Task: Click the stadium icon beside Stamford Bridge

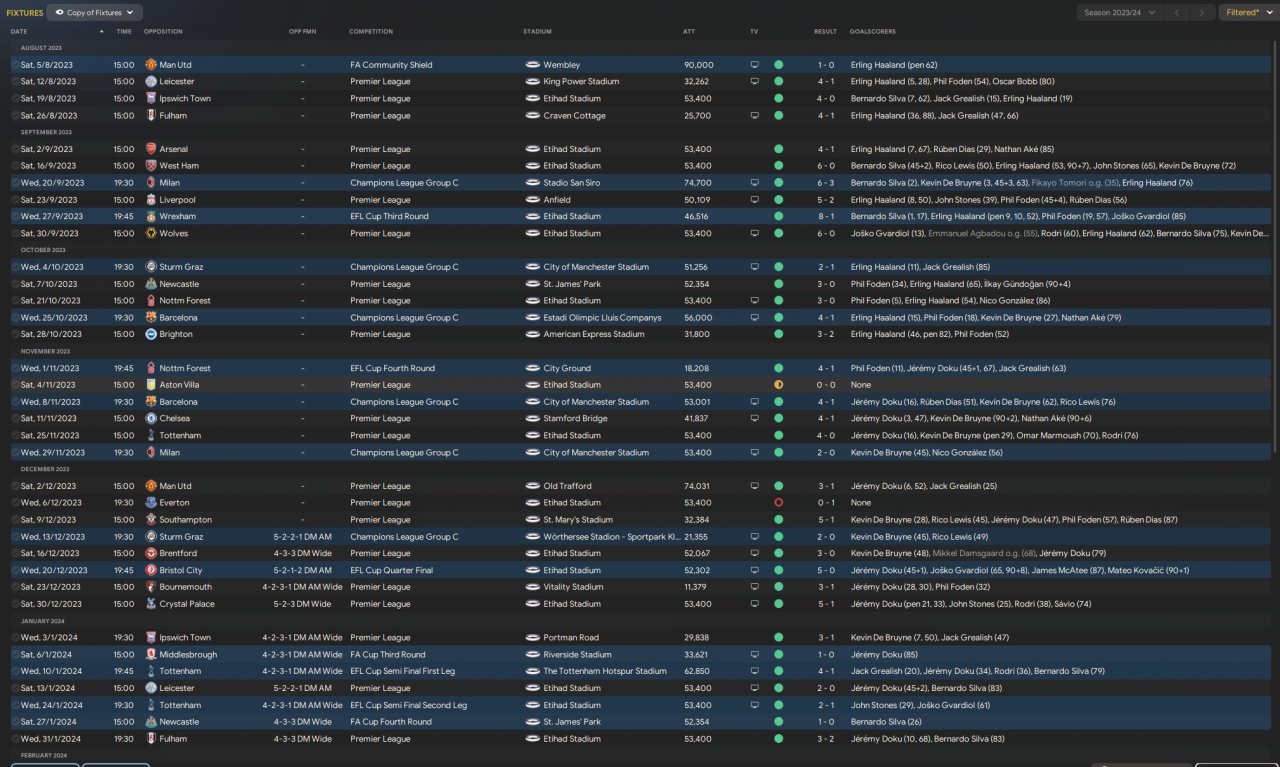Action: click(x=532, y=419)
